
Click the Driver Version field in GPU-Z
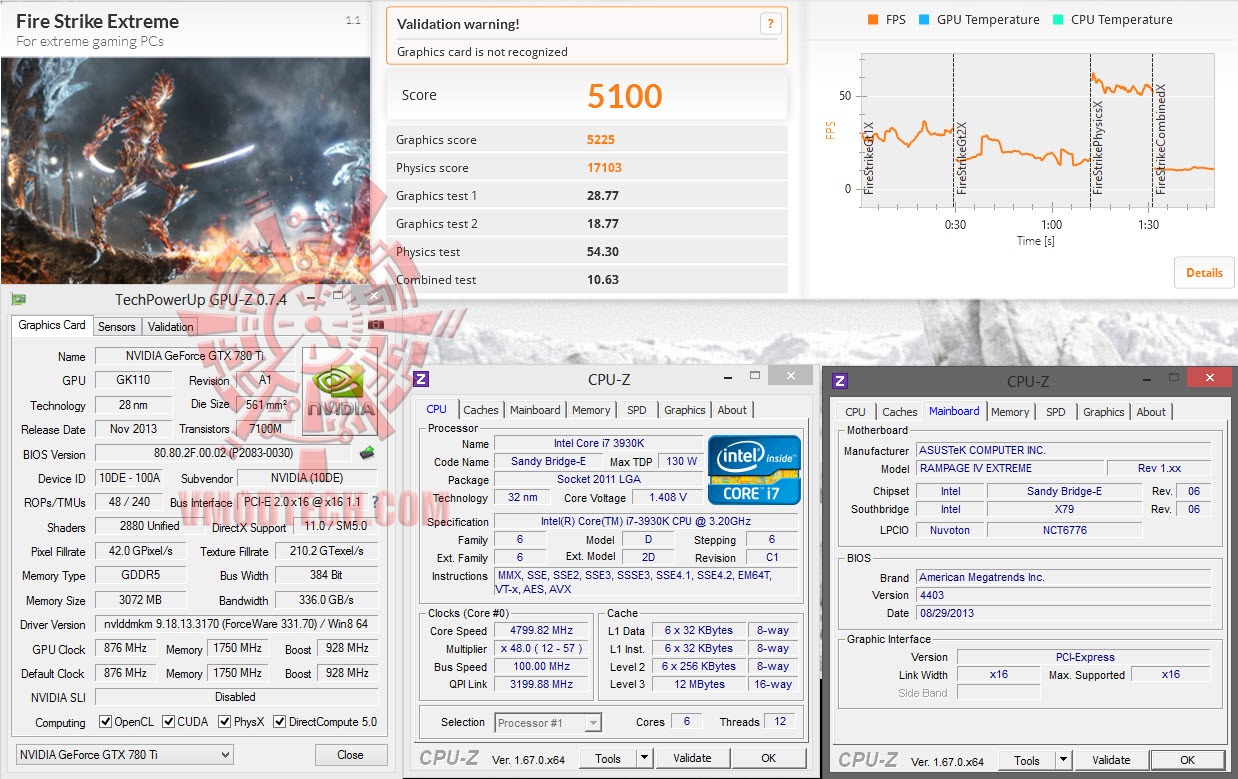[x=236, y=624]
